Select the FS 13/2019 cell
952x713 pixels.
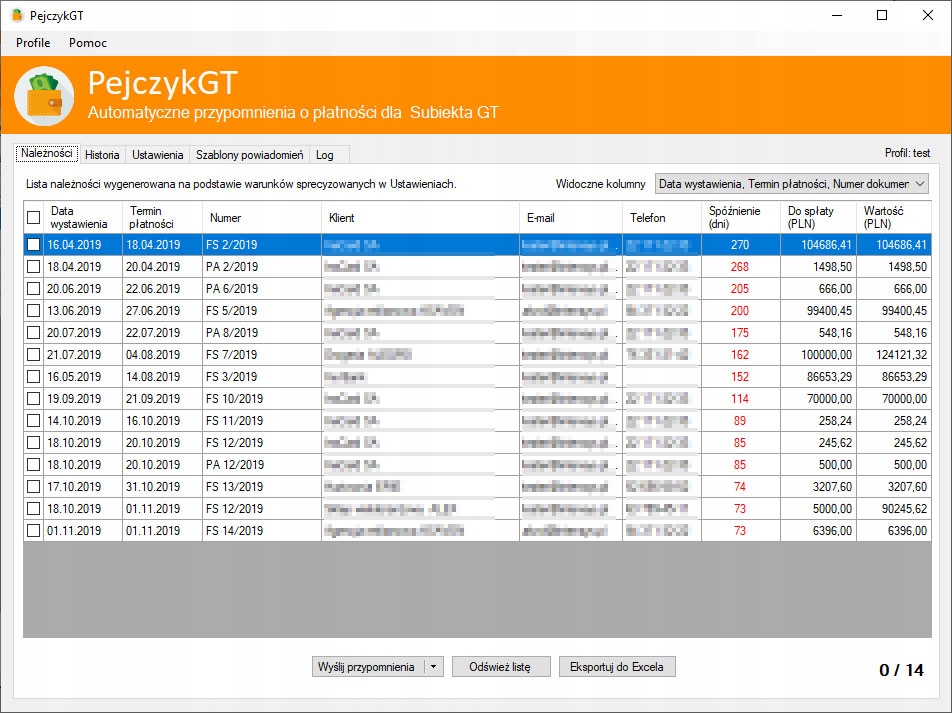(x=262, y=486)
